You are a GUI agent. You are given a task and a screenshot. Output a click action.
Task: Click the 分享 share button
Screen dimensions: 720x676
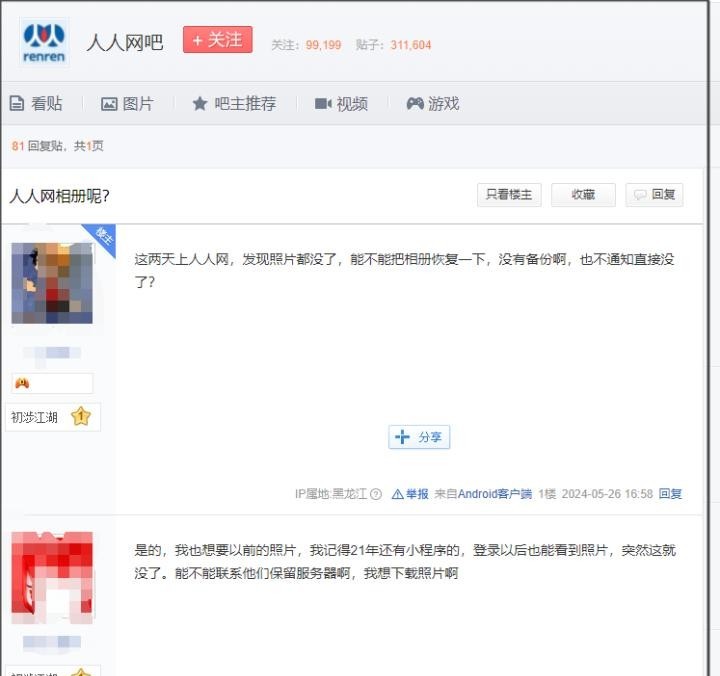click(419, 437)
